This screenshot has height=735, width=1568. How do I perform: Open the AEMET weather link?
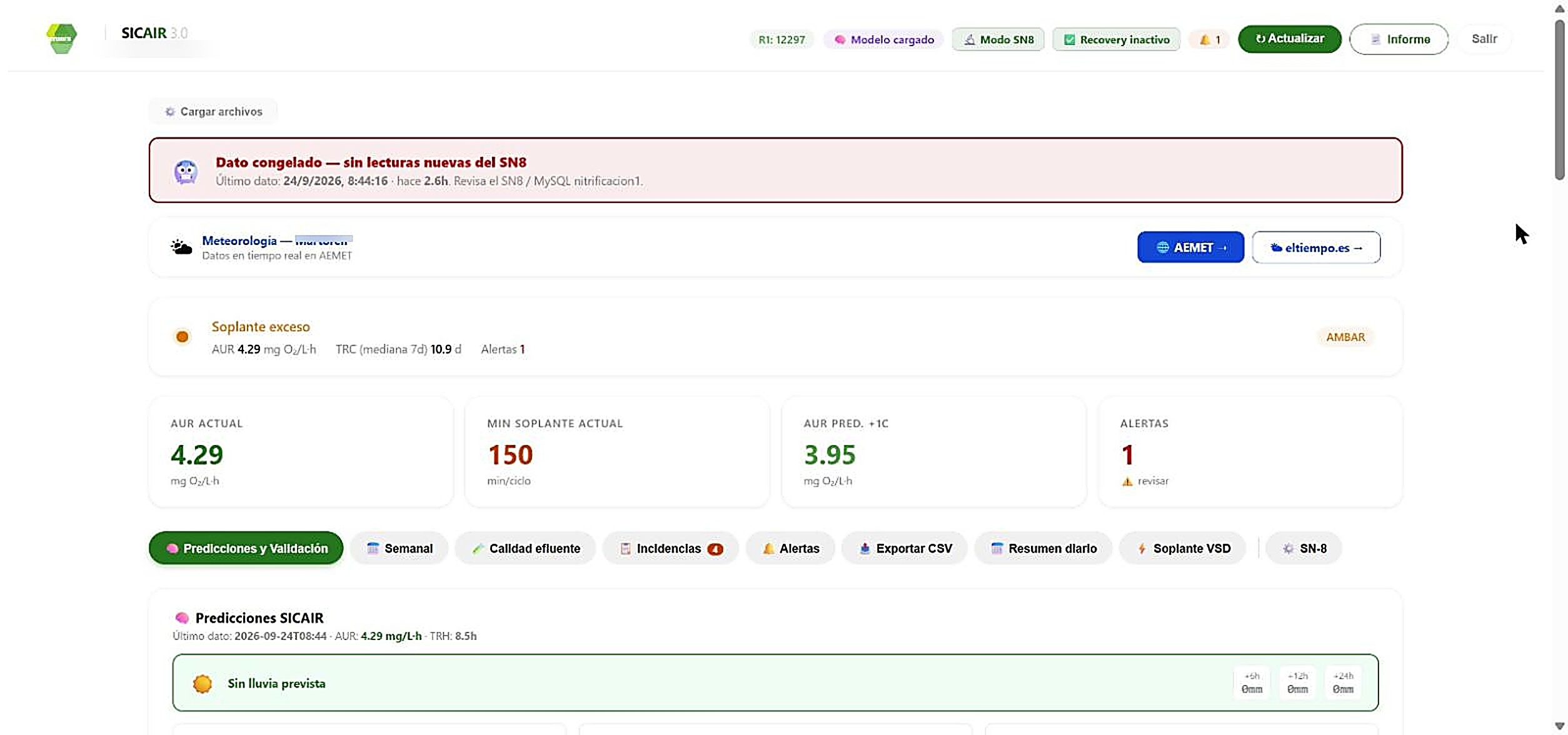tap(1190, 247)
